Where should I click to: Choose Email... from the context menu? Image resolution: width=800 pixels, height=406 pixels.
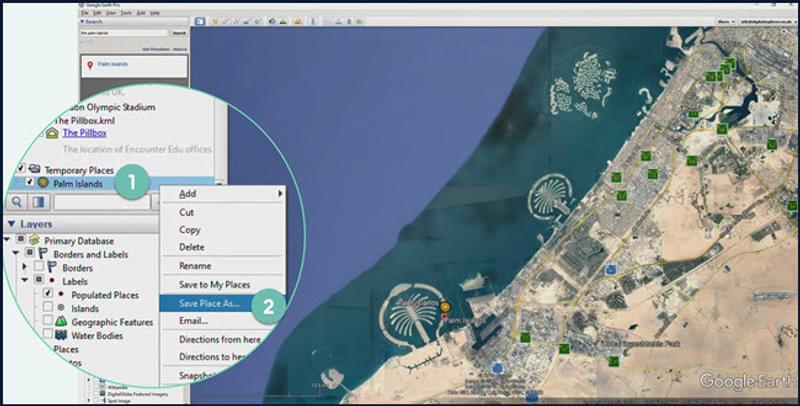pos(193,321)
